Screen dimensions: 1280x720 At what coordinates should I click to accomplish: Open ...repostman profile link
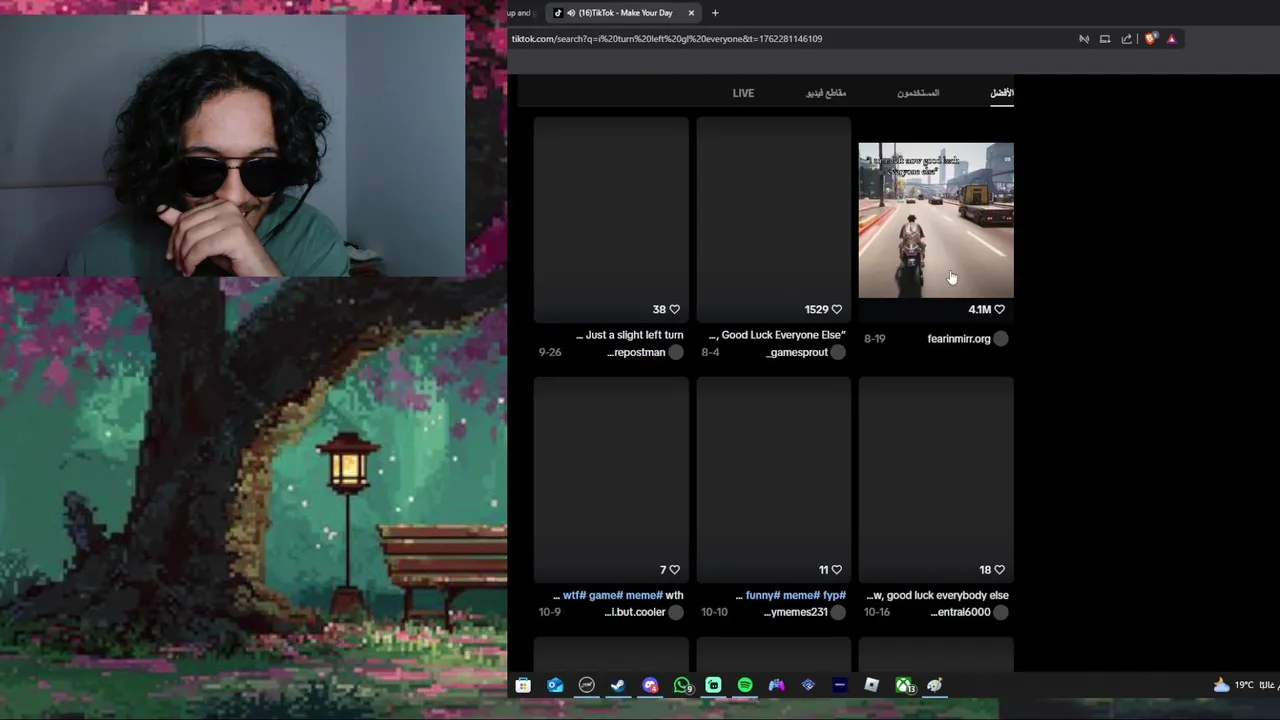pos(636,352)
